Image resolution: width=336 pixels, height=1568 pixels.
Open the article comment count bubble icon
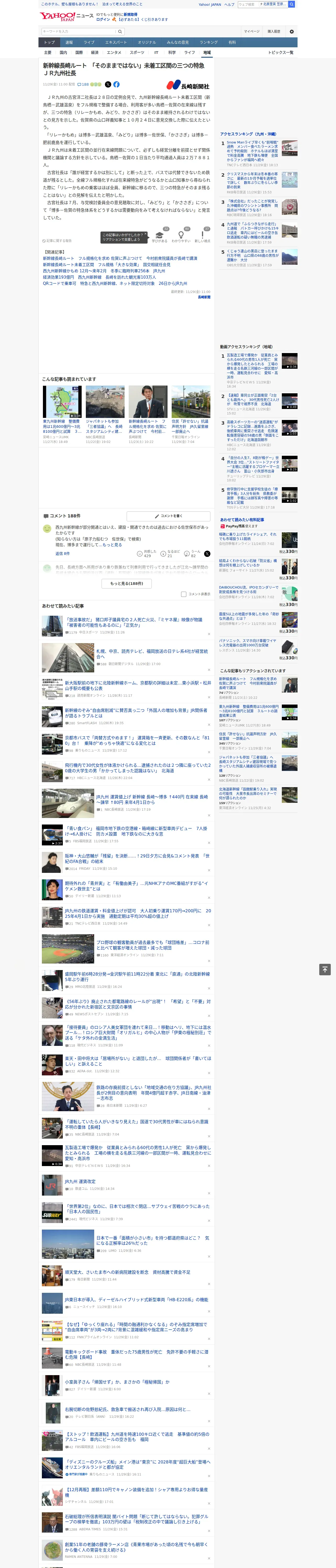(x=80, y=85)
